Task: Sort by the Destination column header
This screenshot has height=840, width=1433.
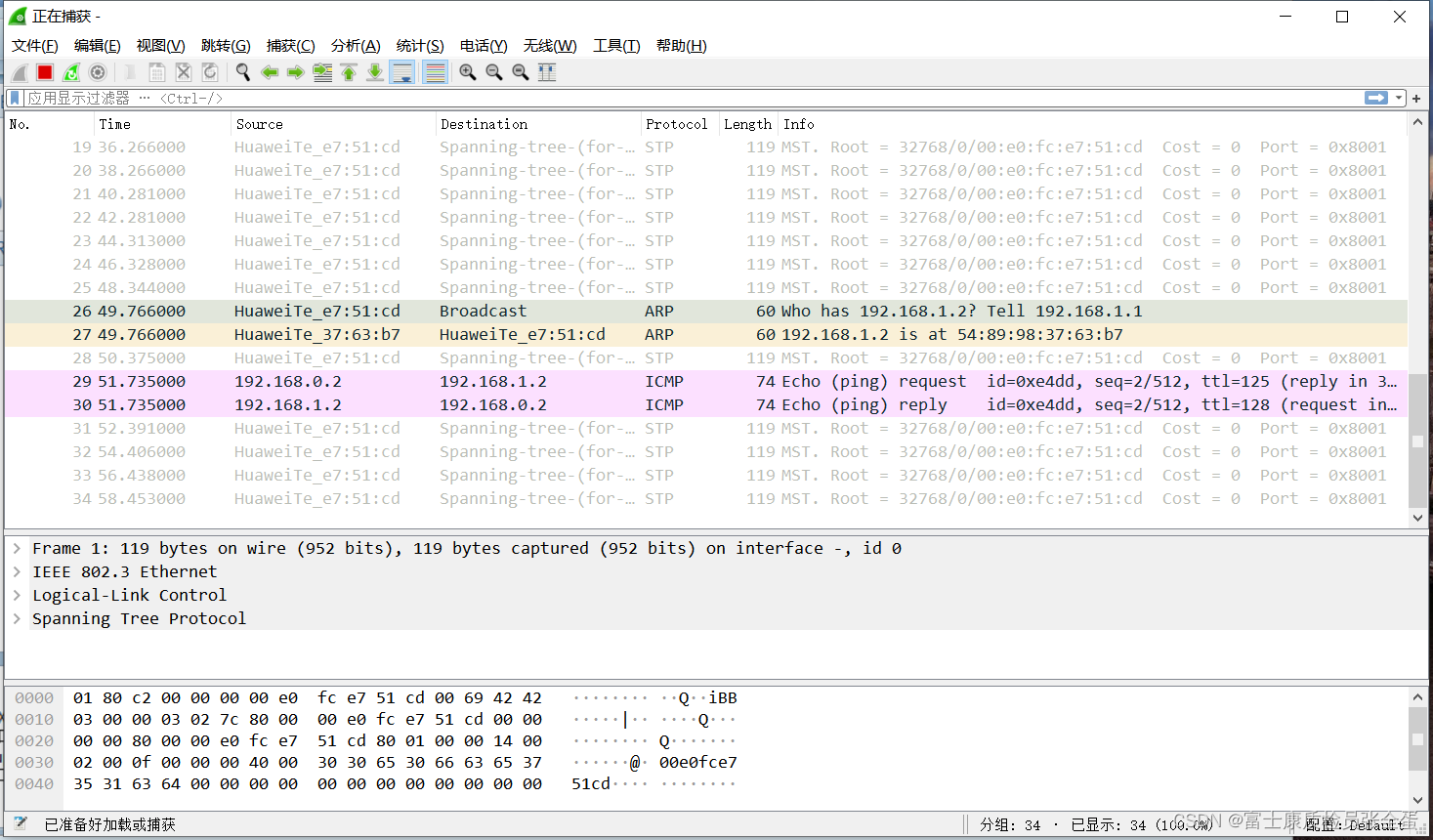Action: (538, 124)
